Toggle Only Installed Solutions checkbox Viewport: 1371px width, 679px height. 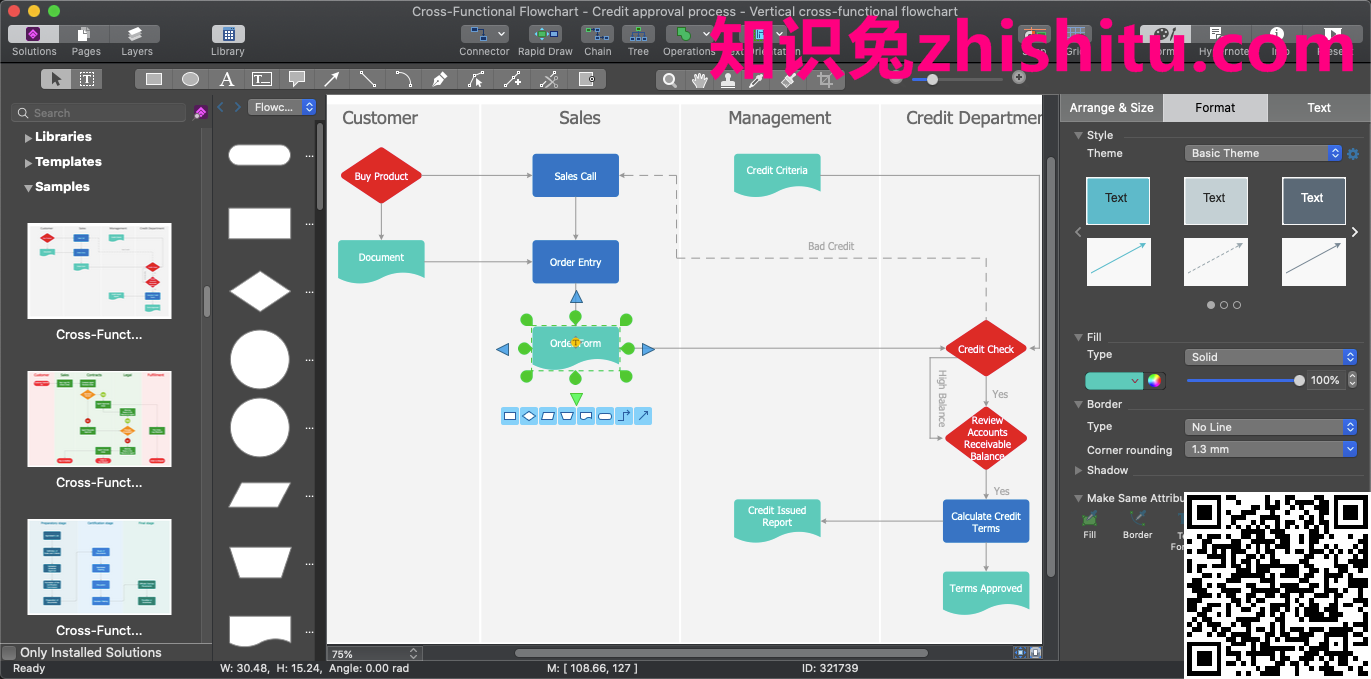(9, 653)
